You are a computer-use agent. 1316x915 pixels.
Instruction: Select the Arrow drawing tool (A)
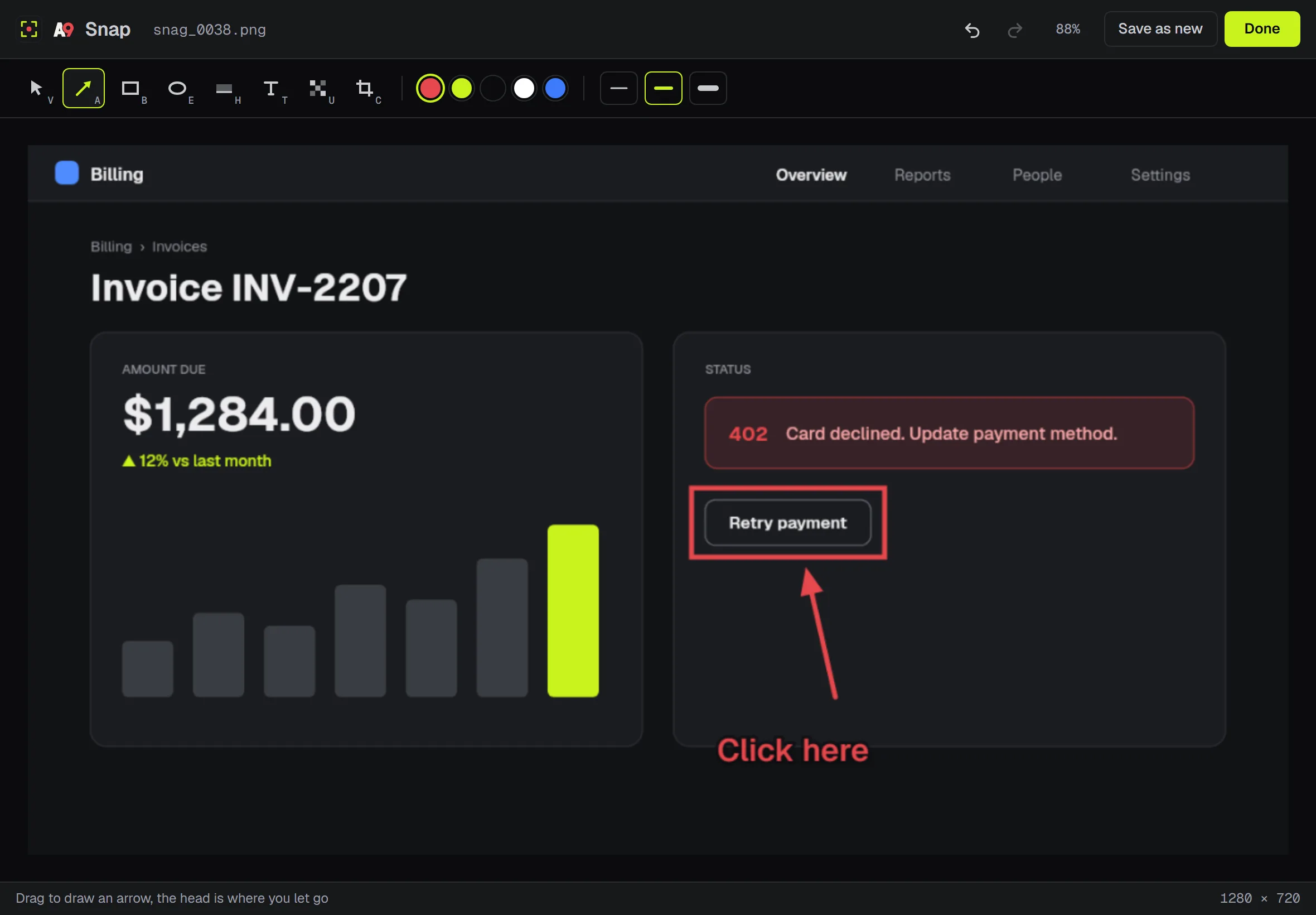[84, 88]
